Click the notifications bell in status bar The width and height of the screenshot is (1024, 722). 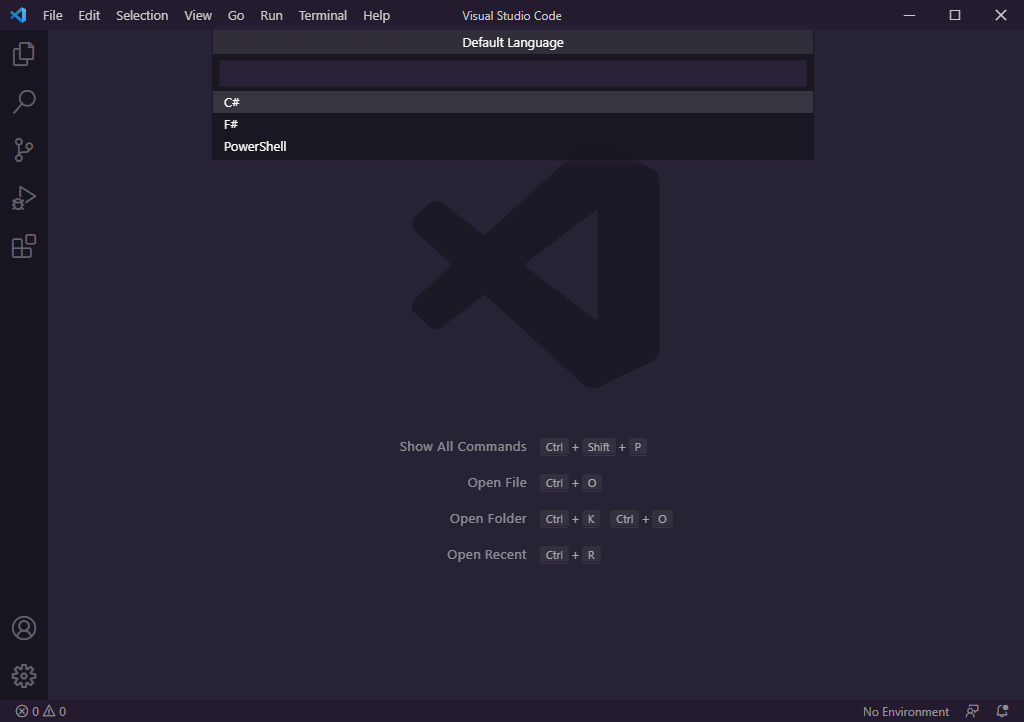pos(1002,711)
